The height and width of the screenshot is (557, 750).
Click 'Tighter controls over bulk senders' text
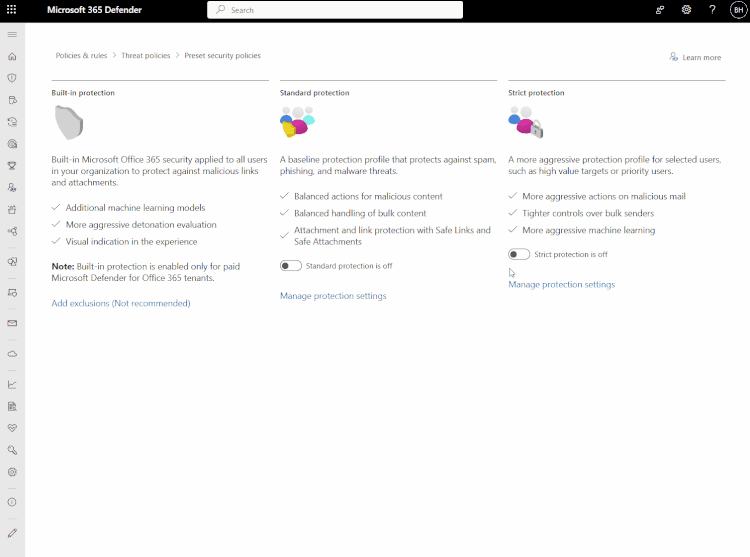click(x=588, y=213)
